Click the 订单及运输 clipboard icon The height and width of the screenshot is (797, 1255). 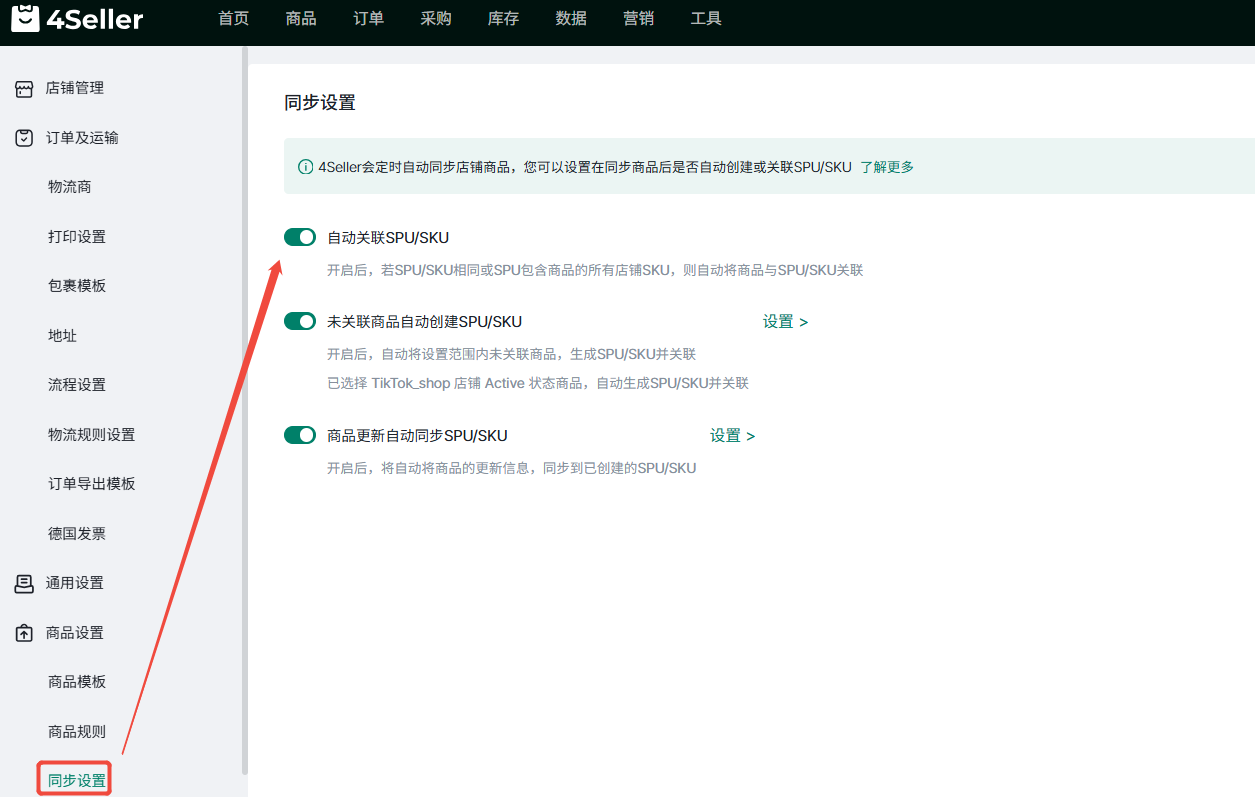pyautogui.click(x=24, y=138)
